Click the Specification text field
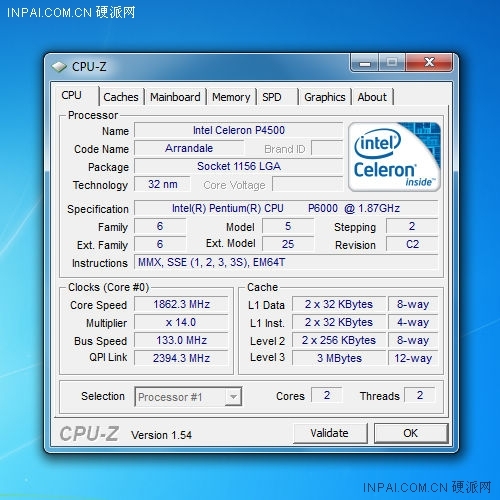 pyautogui.click(x=286, y=208)
